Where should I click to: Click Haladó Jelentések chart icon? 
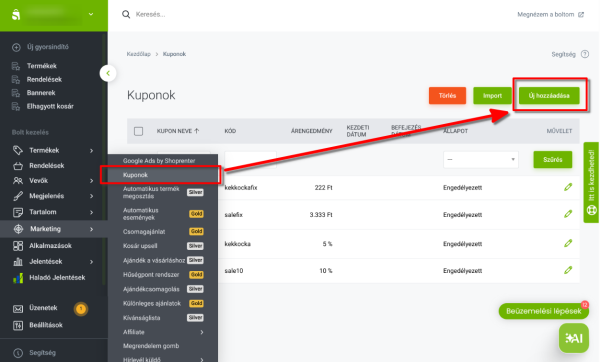[x=18, y=278]
